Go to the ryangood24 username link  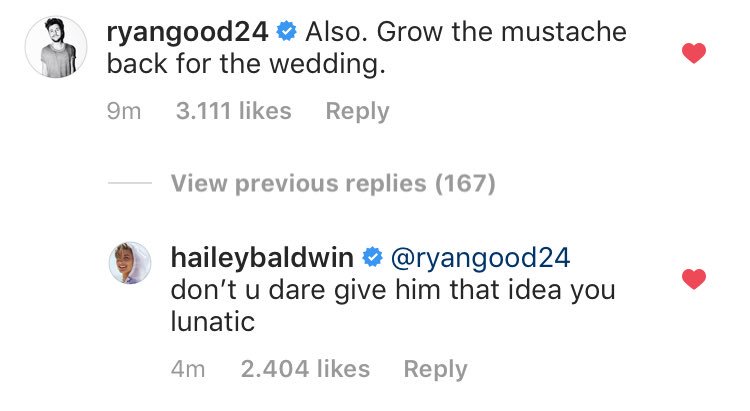(187, 32)
